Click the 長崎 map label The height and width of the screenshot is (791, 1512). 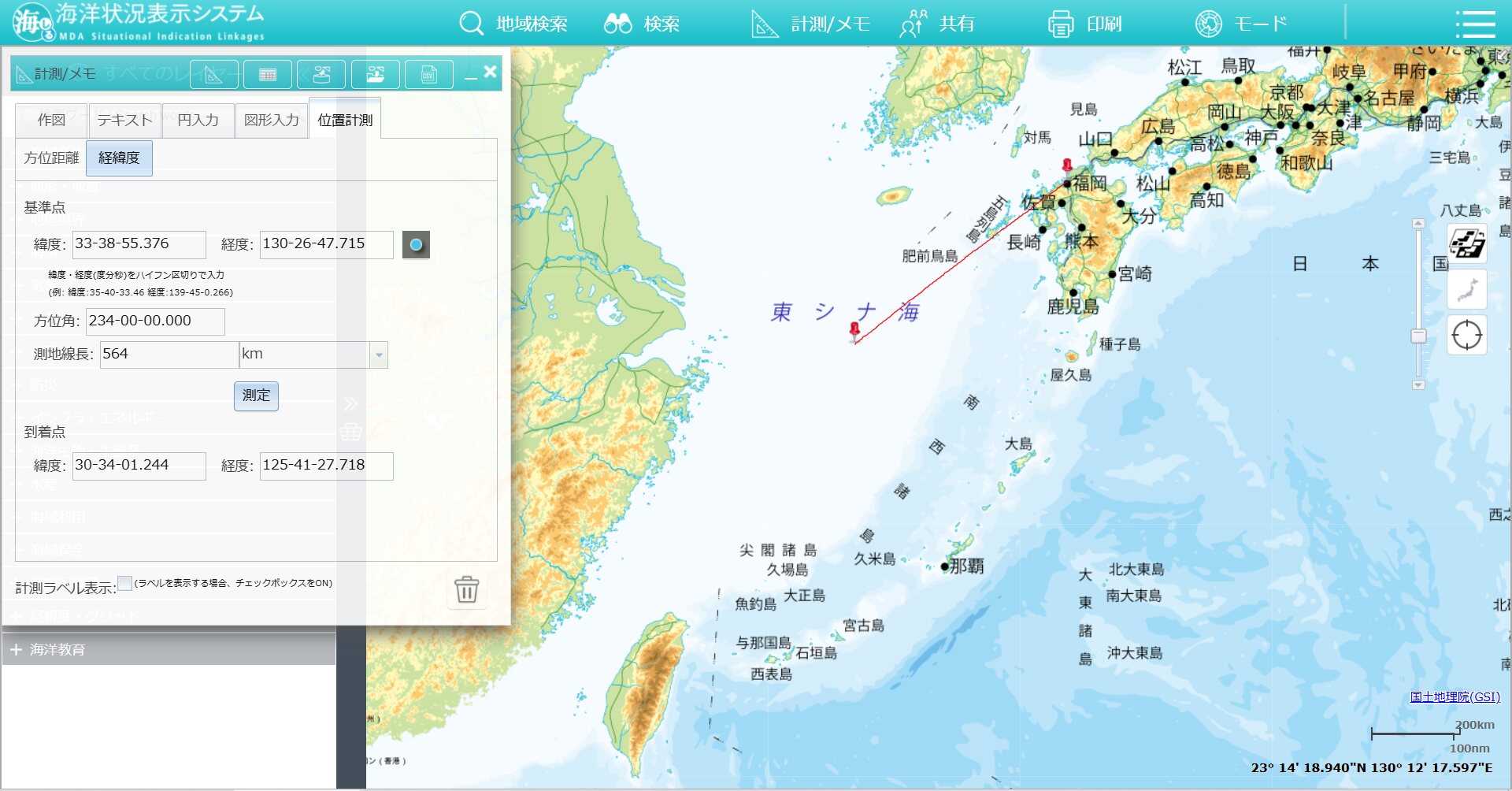[x=1024, y=242]
